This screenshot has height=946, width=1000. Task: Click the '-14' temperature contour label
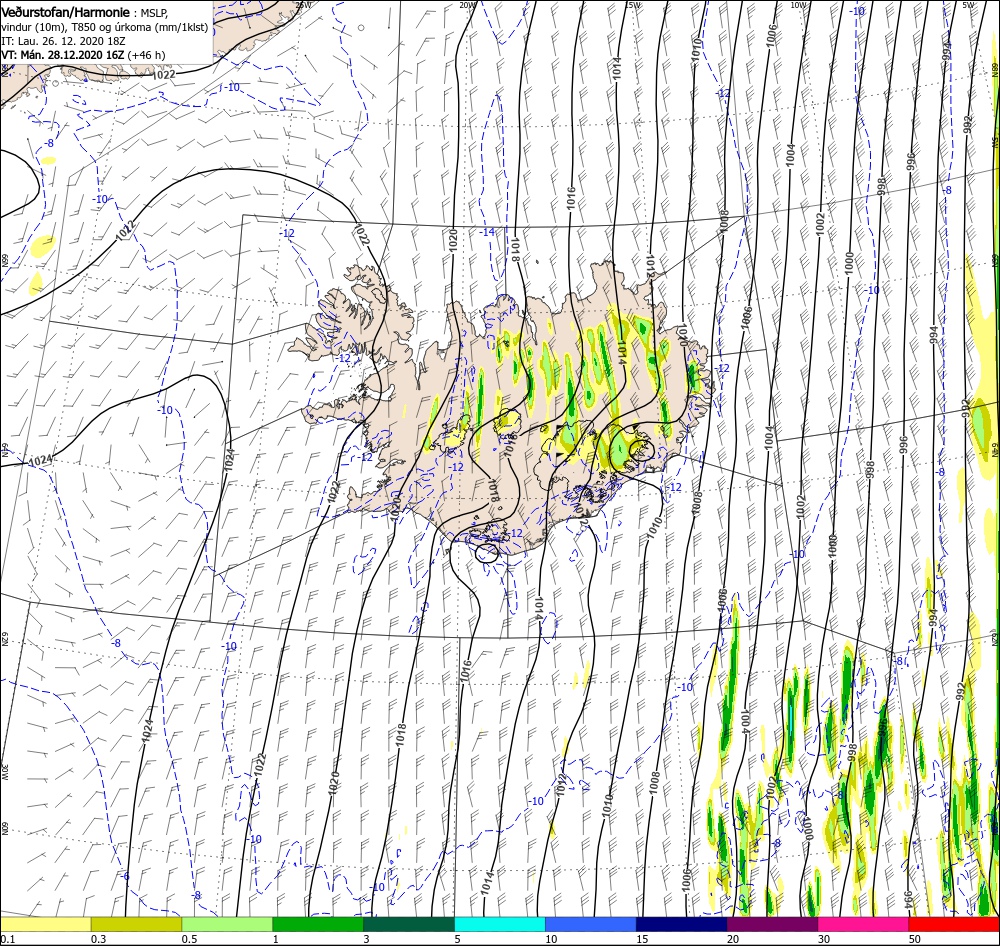click(x=487, y=232)
